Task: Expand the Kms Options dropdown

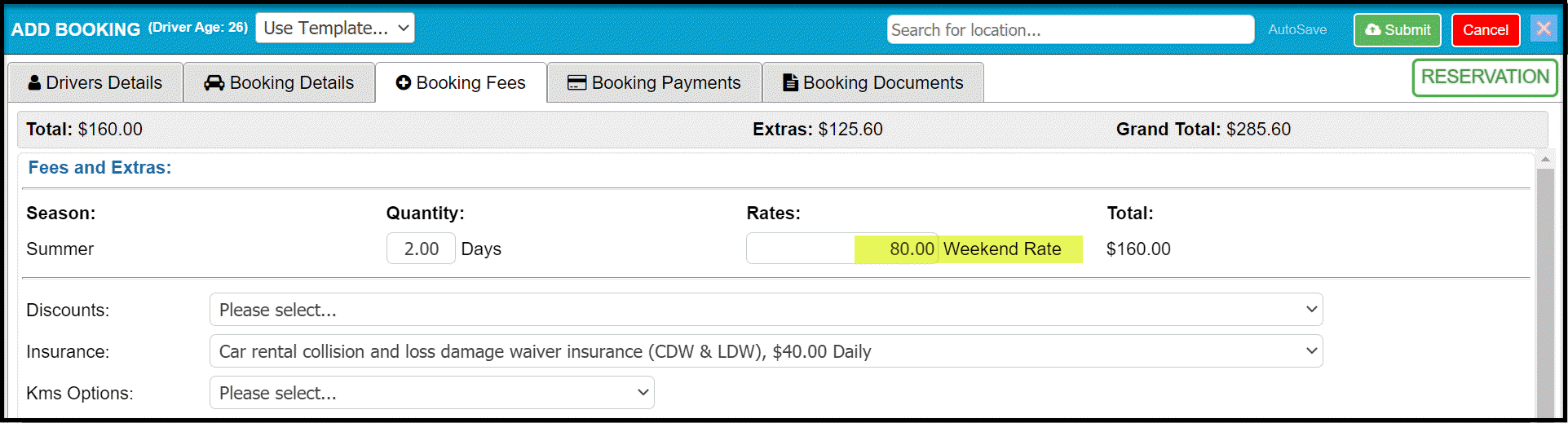Action: (x=431, y=393)
